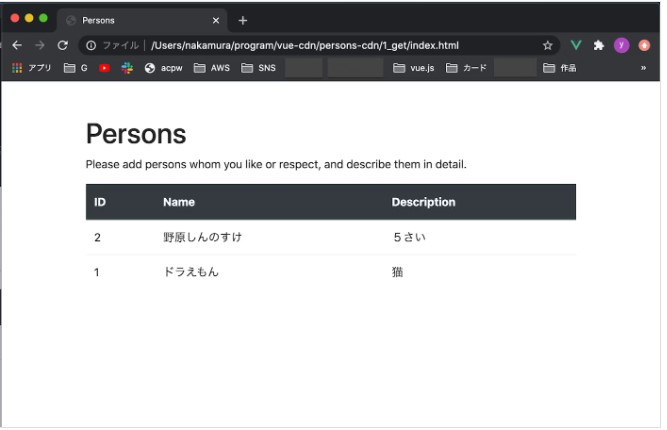Screen dimensions: 667x430
Task: Bookmark this page with the star icon
Action: click(547, 45)
